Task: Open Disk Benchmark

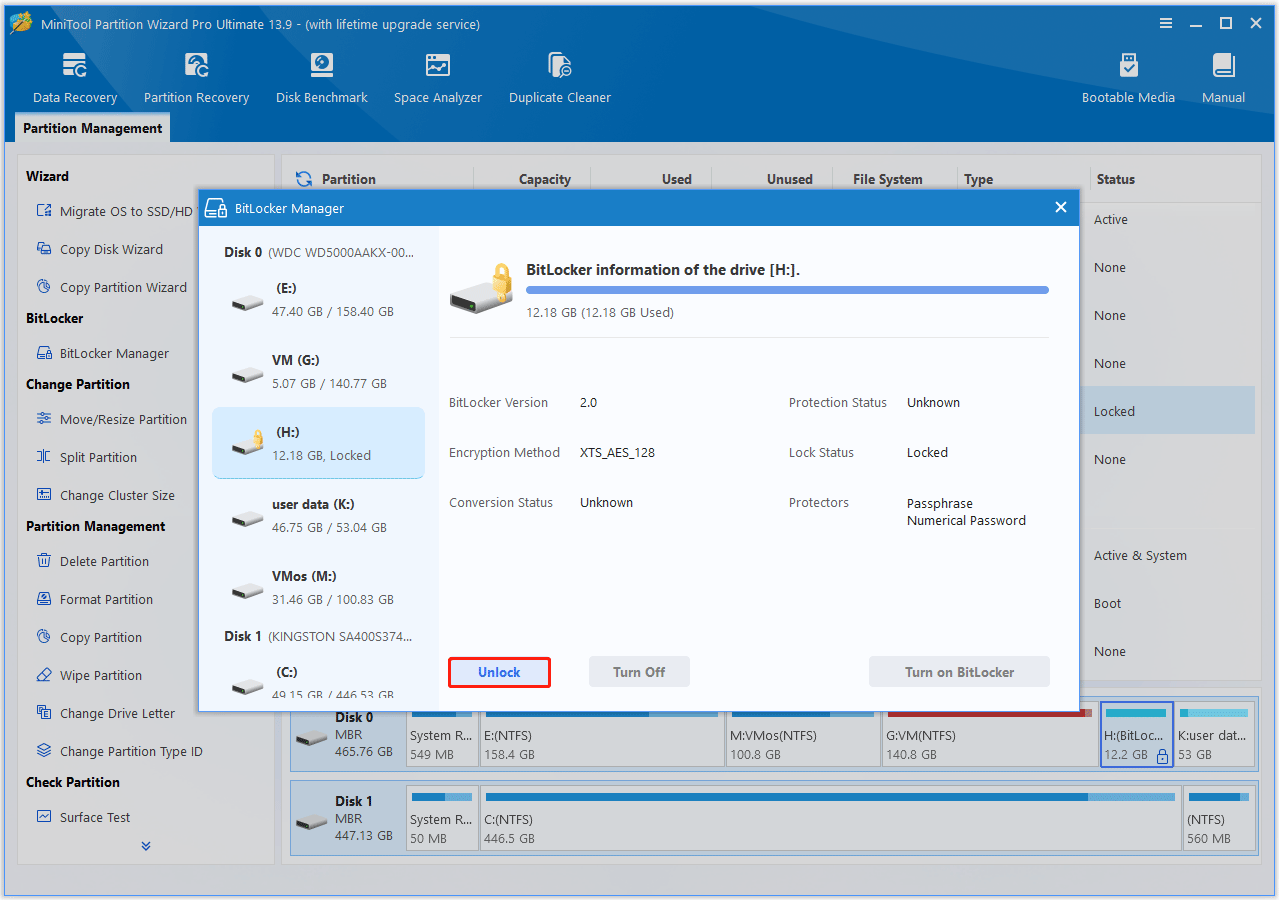Action: click(x=322, y=79)
